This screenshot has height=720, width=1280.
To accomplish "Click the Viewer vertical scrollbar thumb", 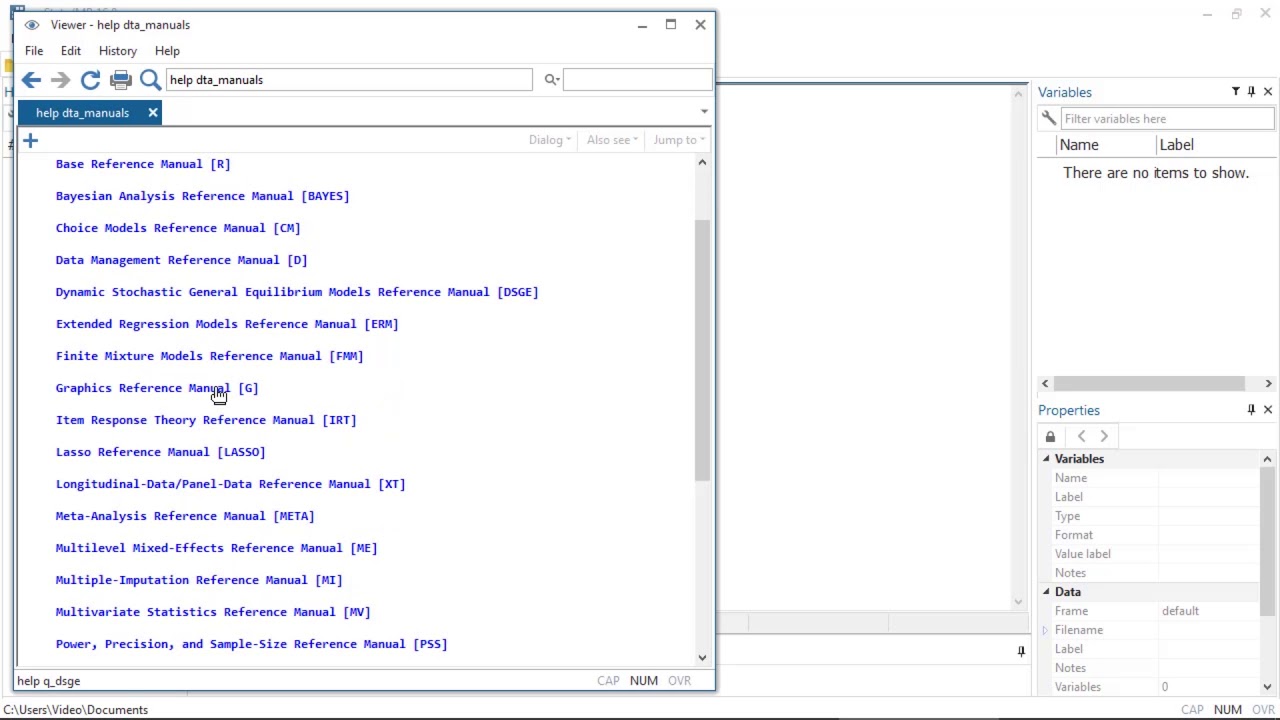I will tap(702, 350).
